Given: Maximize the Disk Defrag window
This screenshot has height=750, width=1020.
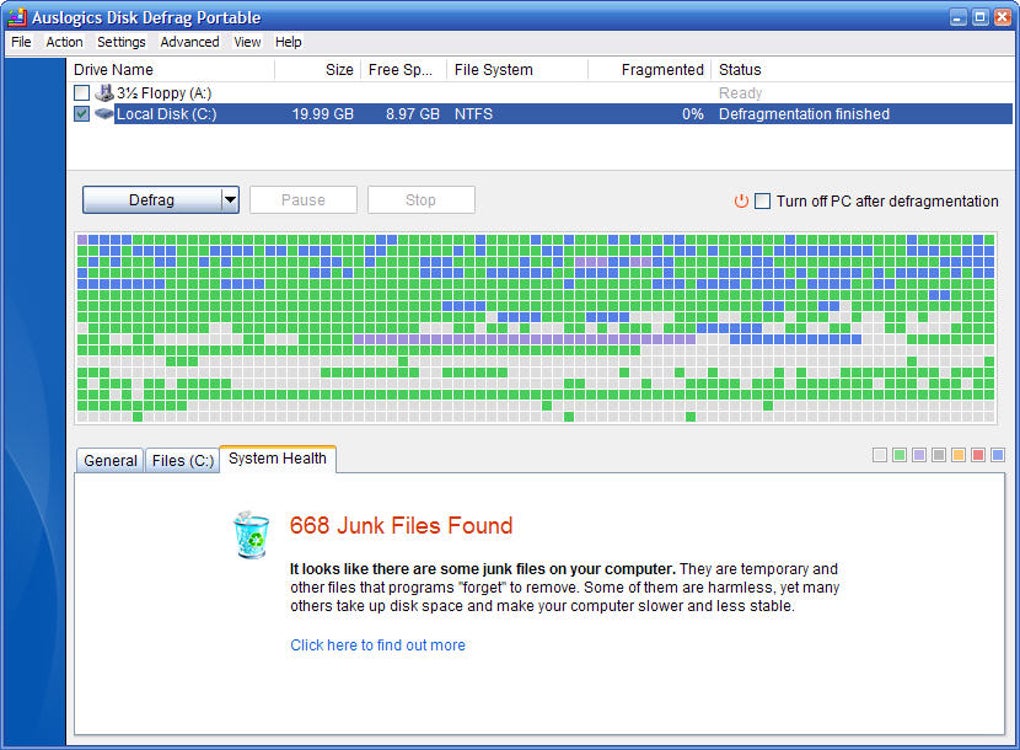Looking at the screenshot, I should 980,18.
